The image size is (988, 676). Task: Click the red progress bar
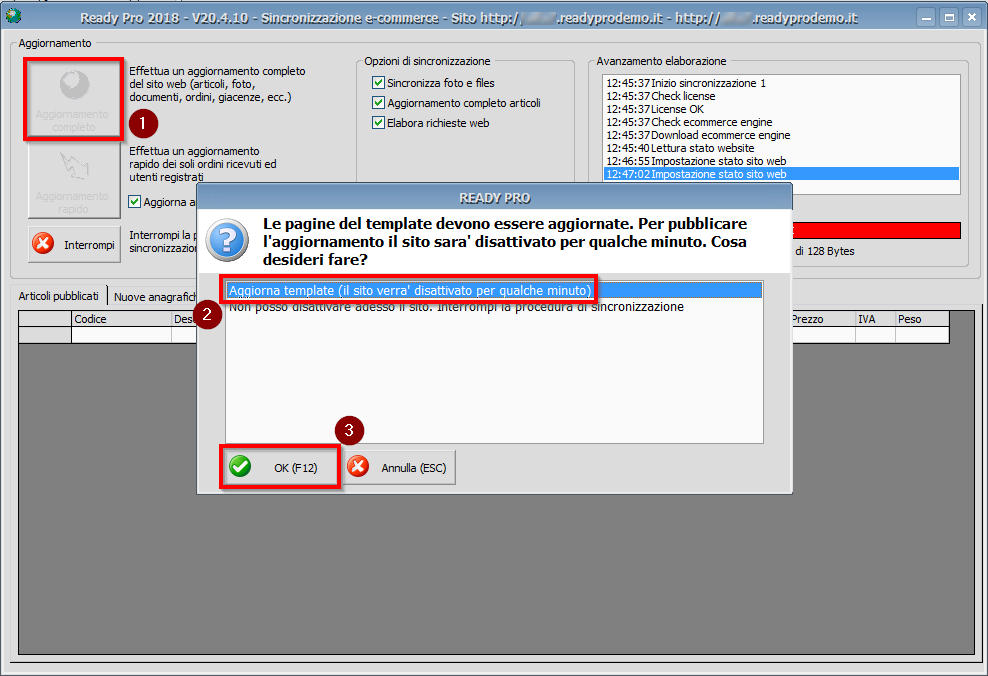[876, 230]
